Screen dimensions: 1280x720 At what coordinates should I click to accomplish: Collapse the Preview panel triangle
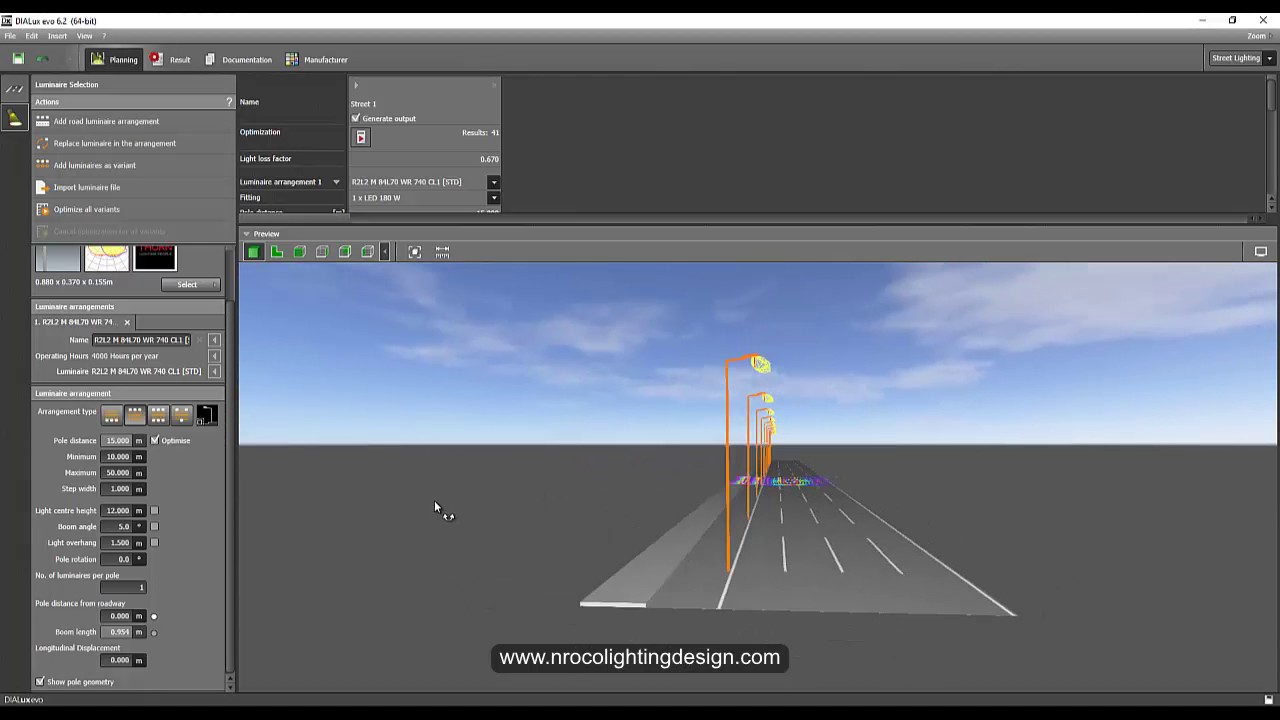tap(246, 234)
